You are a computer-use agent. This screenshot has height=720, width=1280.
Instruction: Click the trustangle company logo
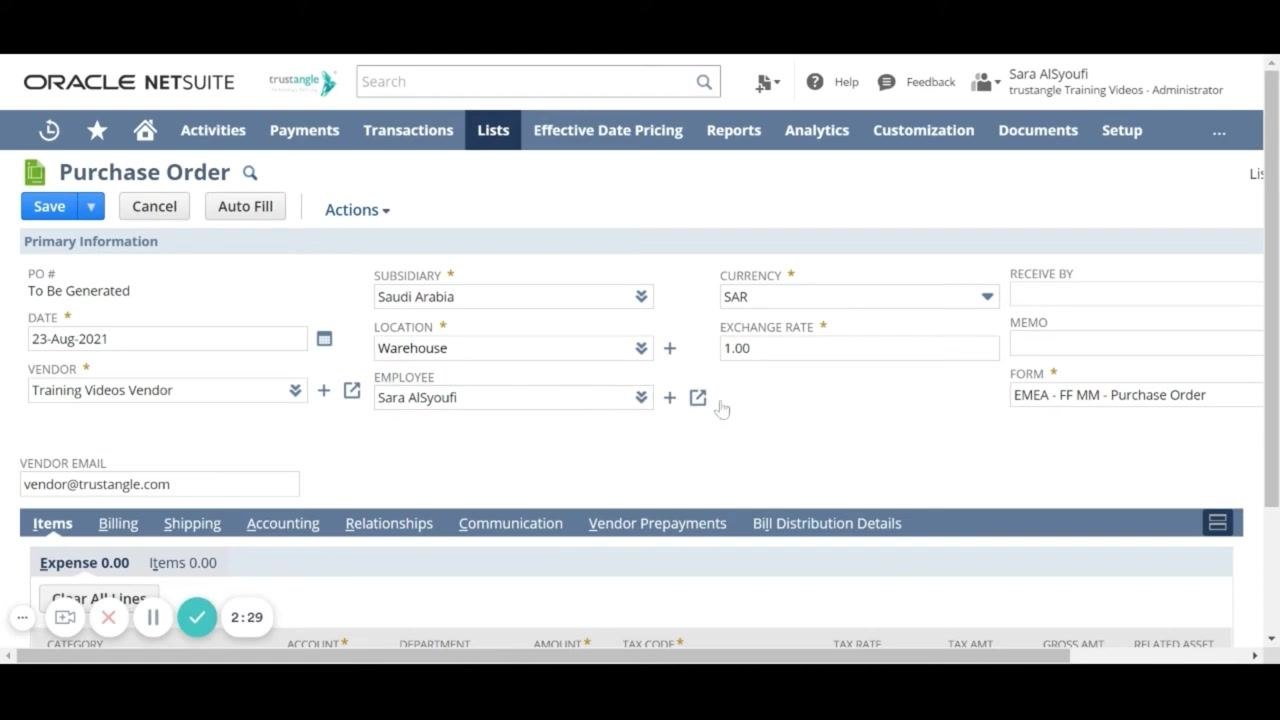tap(302, 82)
